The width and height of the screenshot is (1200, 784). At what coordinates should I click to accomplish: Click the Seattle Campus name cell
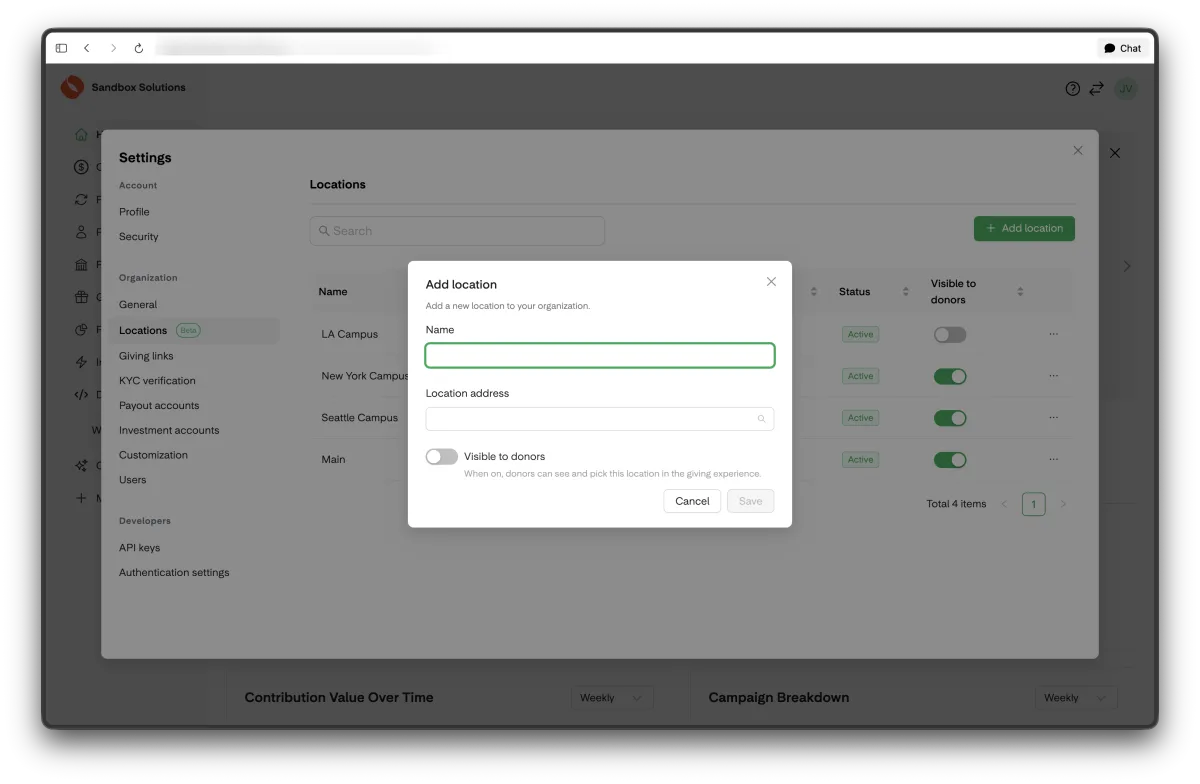pyautogui.click(x=360, y=418)
